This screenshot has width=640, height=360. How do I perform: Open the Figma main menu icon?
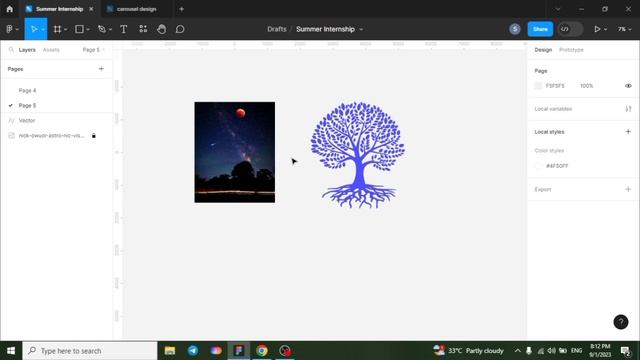pyautogui.click(x=9, y=29)
